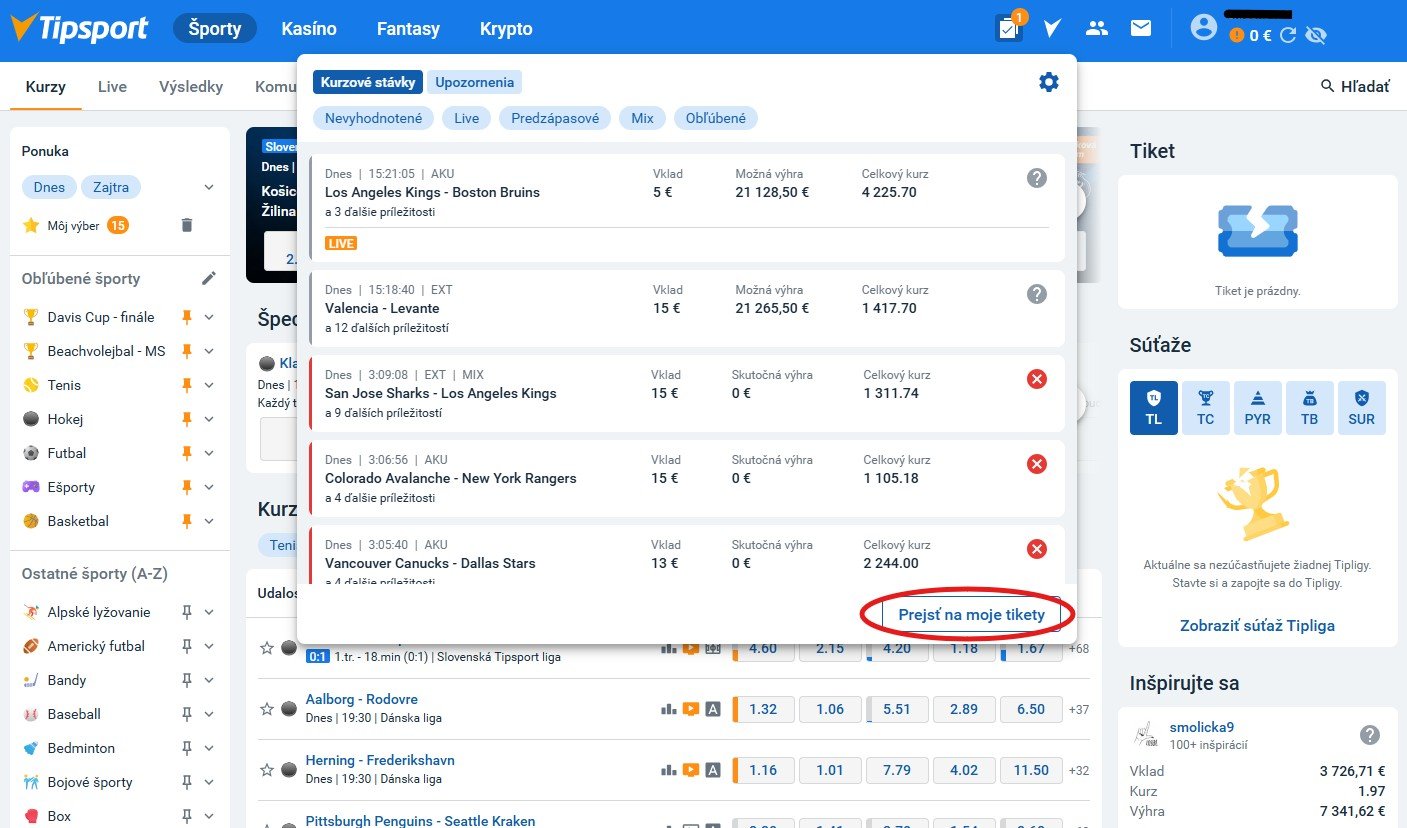Hide account balance with eye icon
Image resolution: width=1407 pixels, height=828 pixels.
tap(1316, 36)
